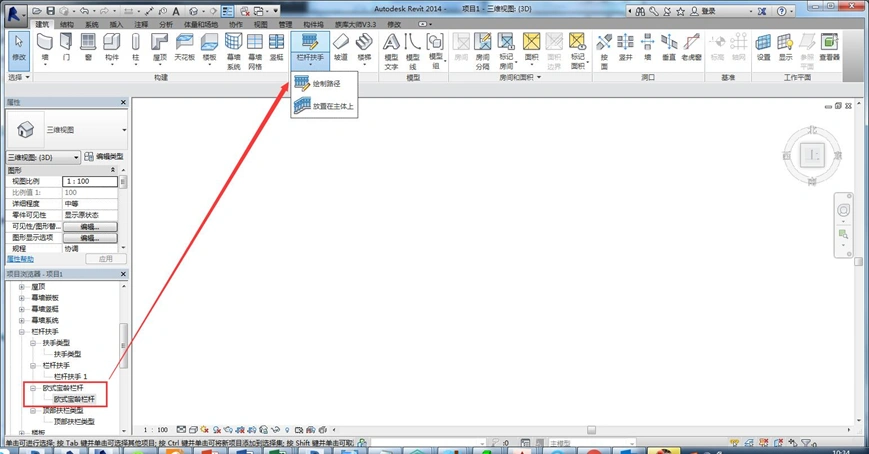Screen dimensions: 869x454
Task: Choose 放置在主体上 (Place on Host) option
Action: [324, 106]
